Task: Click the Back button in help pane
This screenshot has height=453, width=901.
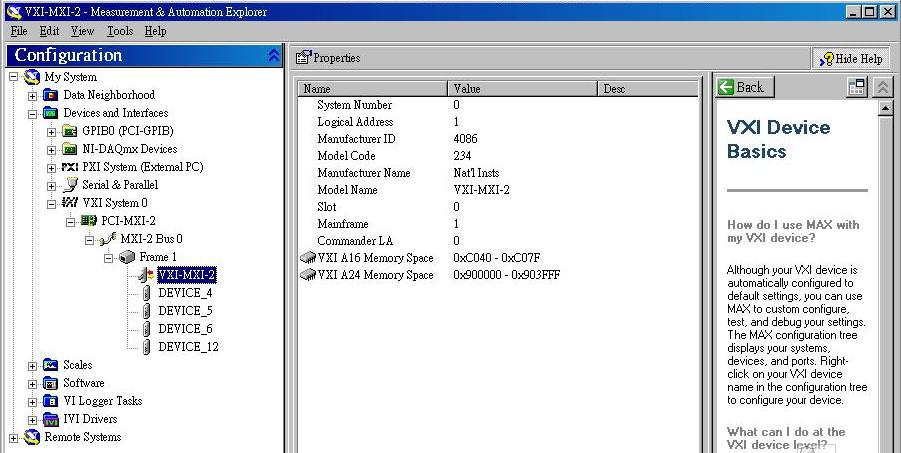Action: click(745, 87)
